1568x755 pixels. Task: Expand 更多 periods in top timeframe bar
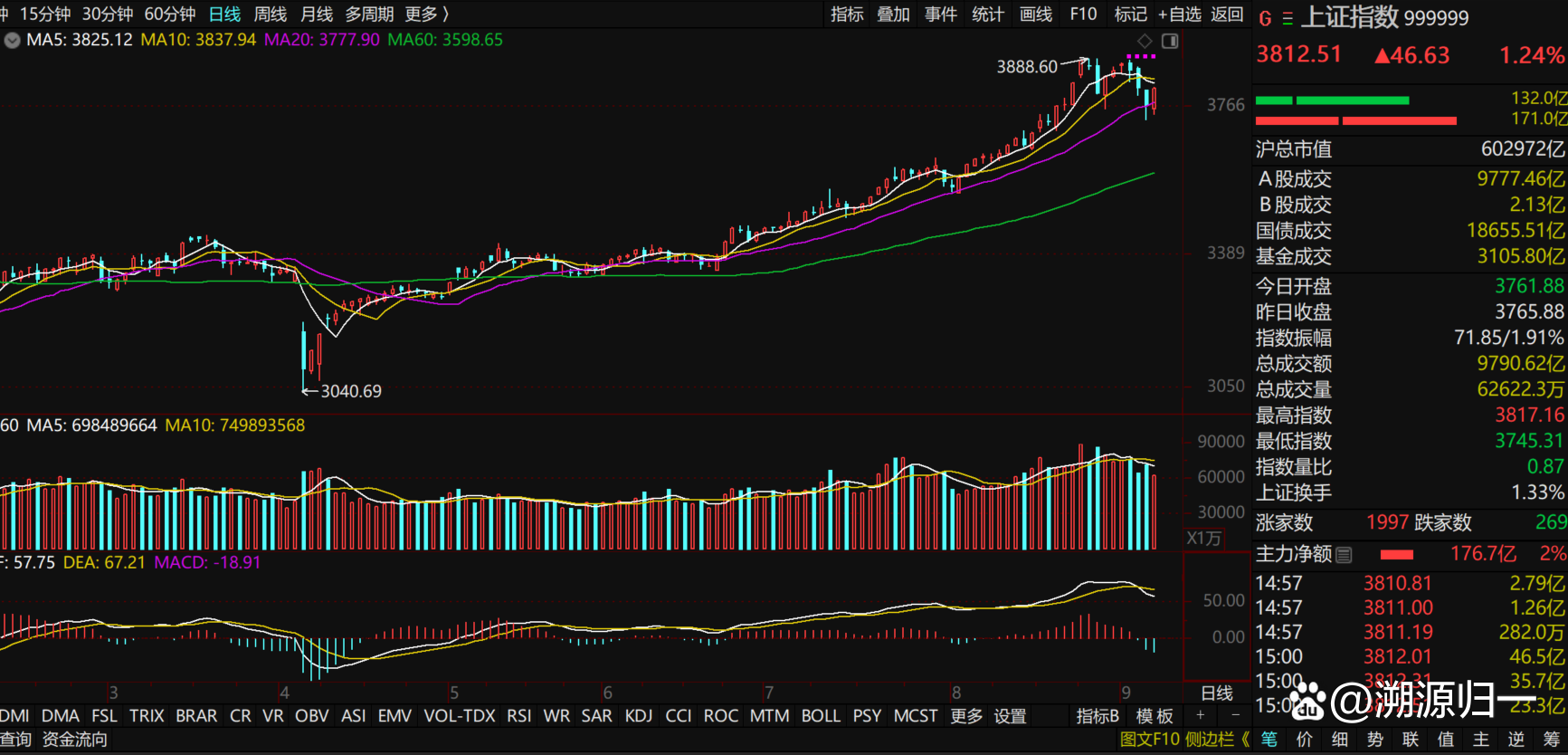click(x=426, y=14)
